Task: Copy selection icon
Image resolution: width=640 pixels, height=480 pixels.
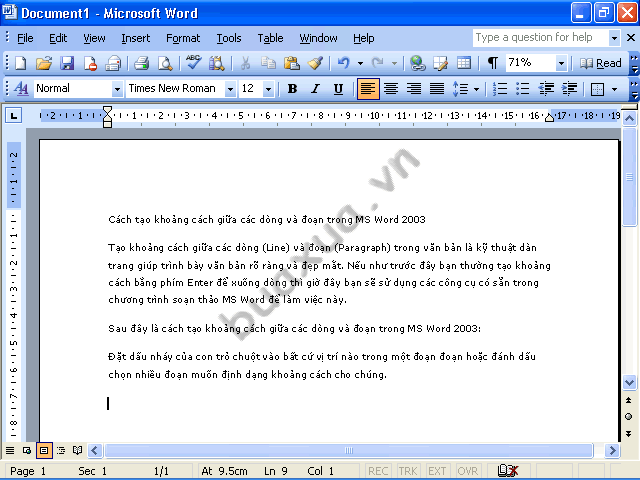Action: click(x=269, y=63)
